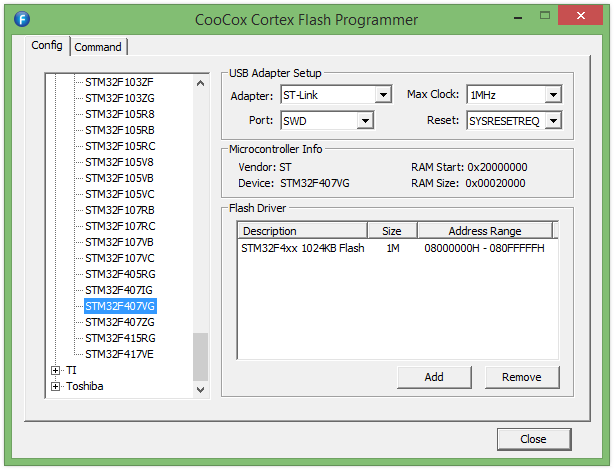Select STM32F105V8 device
The height and width of the screenshot is (470, 614).
coord(119,162)
